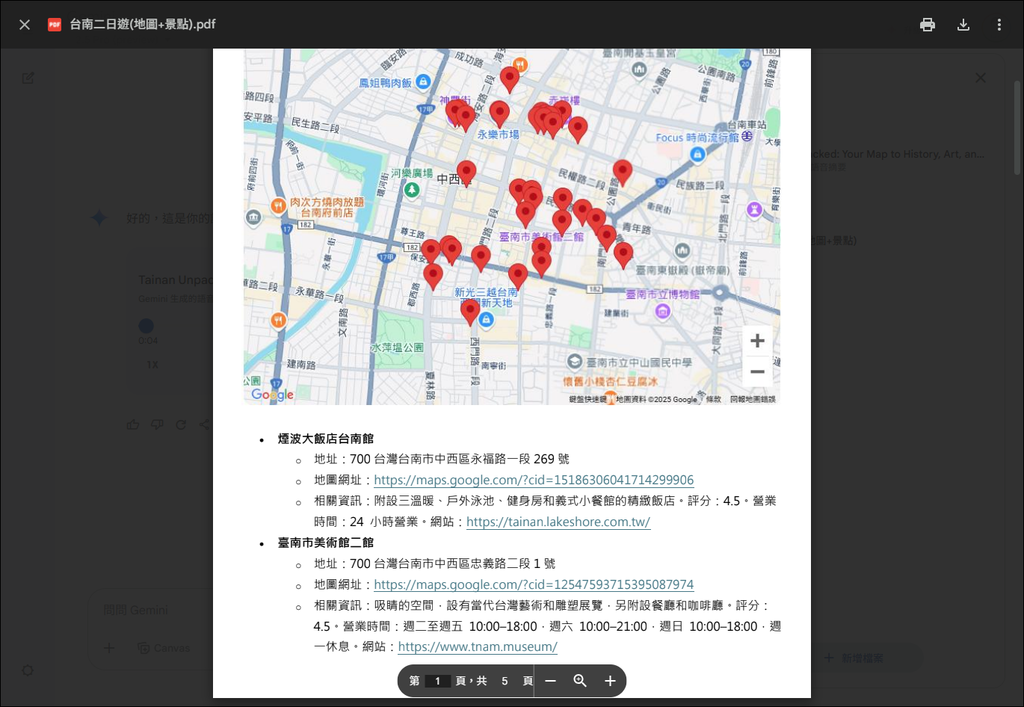Viewport: 1024px width, 707px height.
Task: Click the thumbs down icon in Gemini
Action: tap(157, 425)
